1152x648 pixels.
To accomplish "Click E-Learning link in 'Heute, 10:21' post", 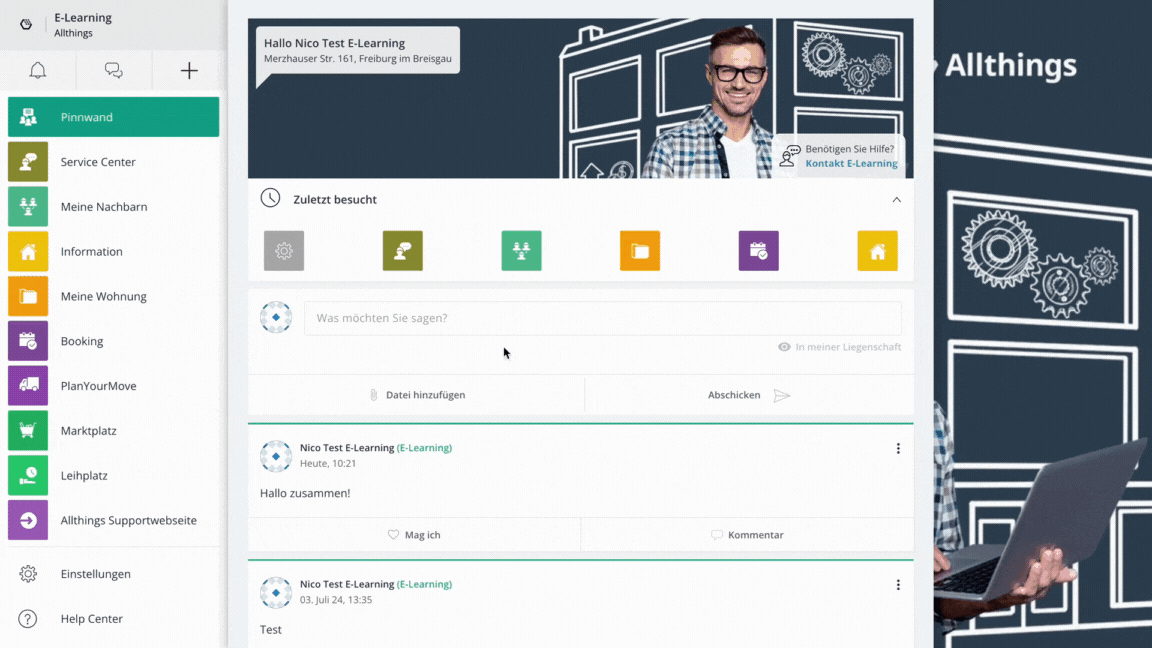I will click(424, 447).
